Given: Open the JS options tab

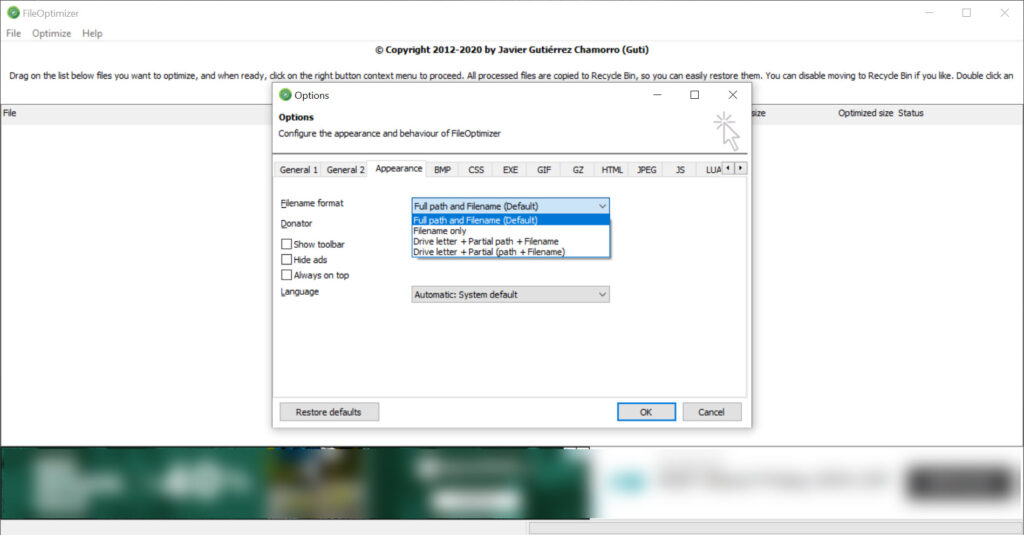Looking at the screenshot, I should (680, 170).
